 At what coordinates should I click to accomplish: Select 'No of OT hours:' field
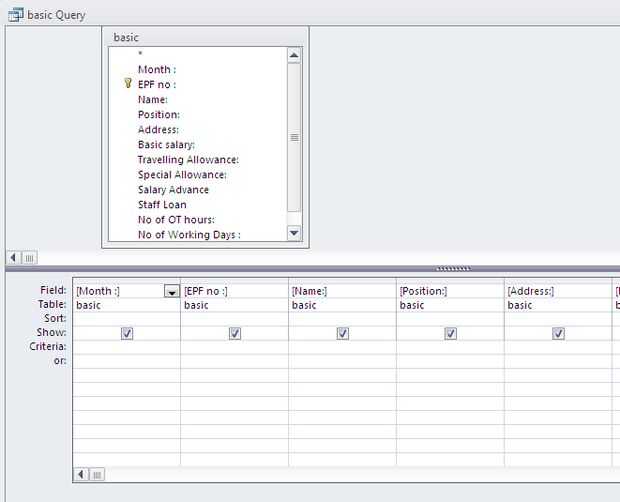pyautogui.click(x=176, y=220)
